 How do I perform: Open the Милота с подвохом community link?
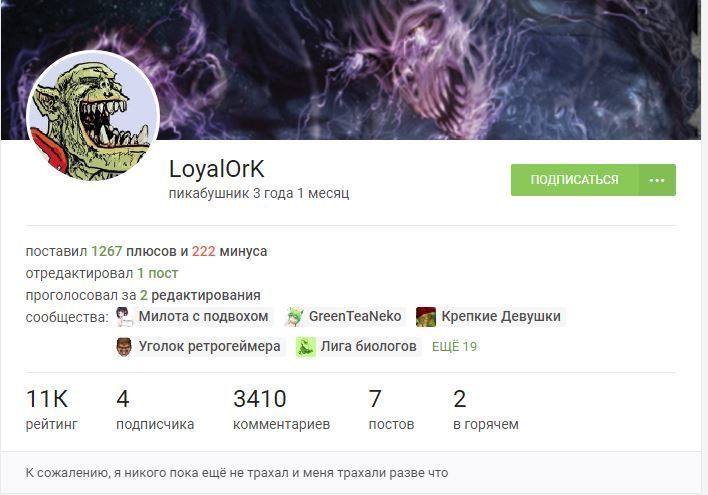203,317
